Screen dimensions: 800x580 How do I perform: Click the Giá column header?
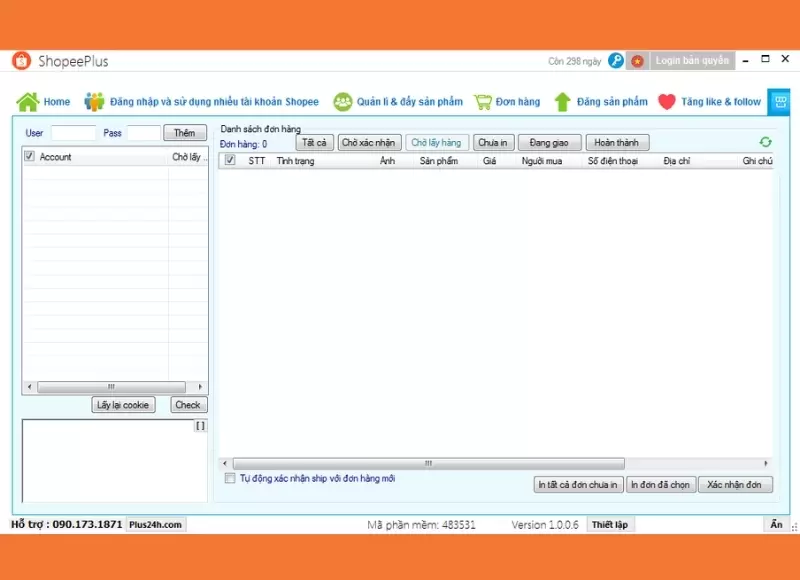489,161
